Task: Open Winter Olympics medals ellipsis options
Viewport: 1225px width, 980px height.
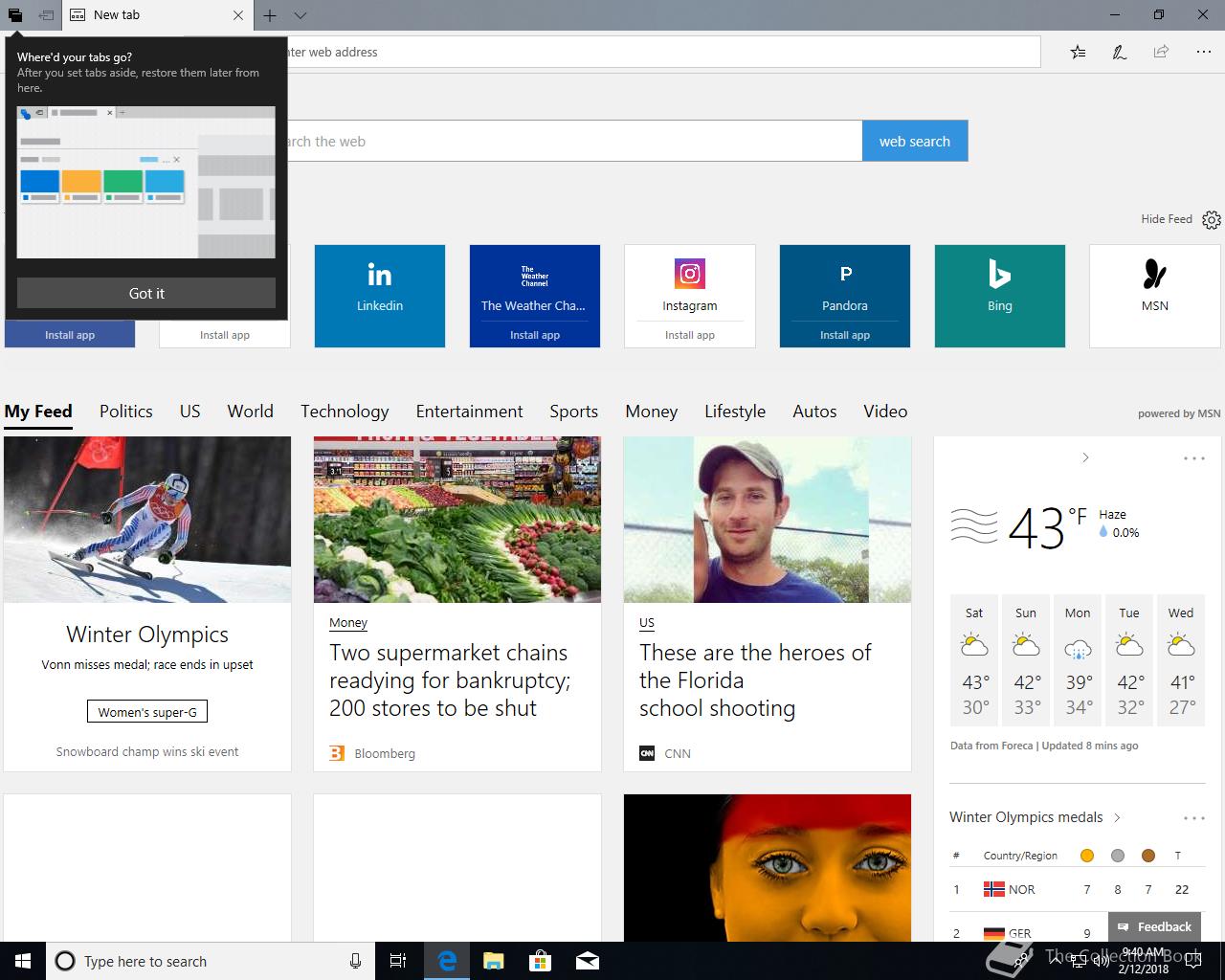Action: [1194, 818]
